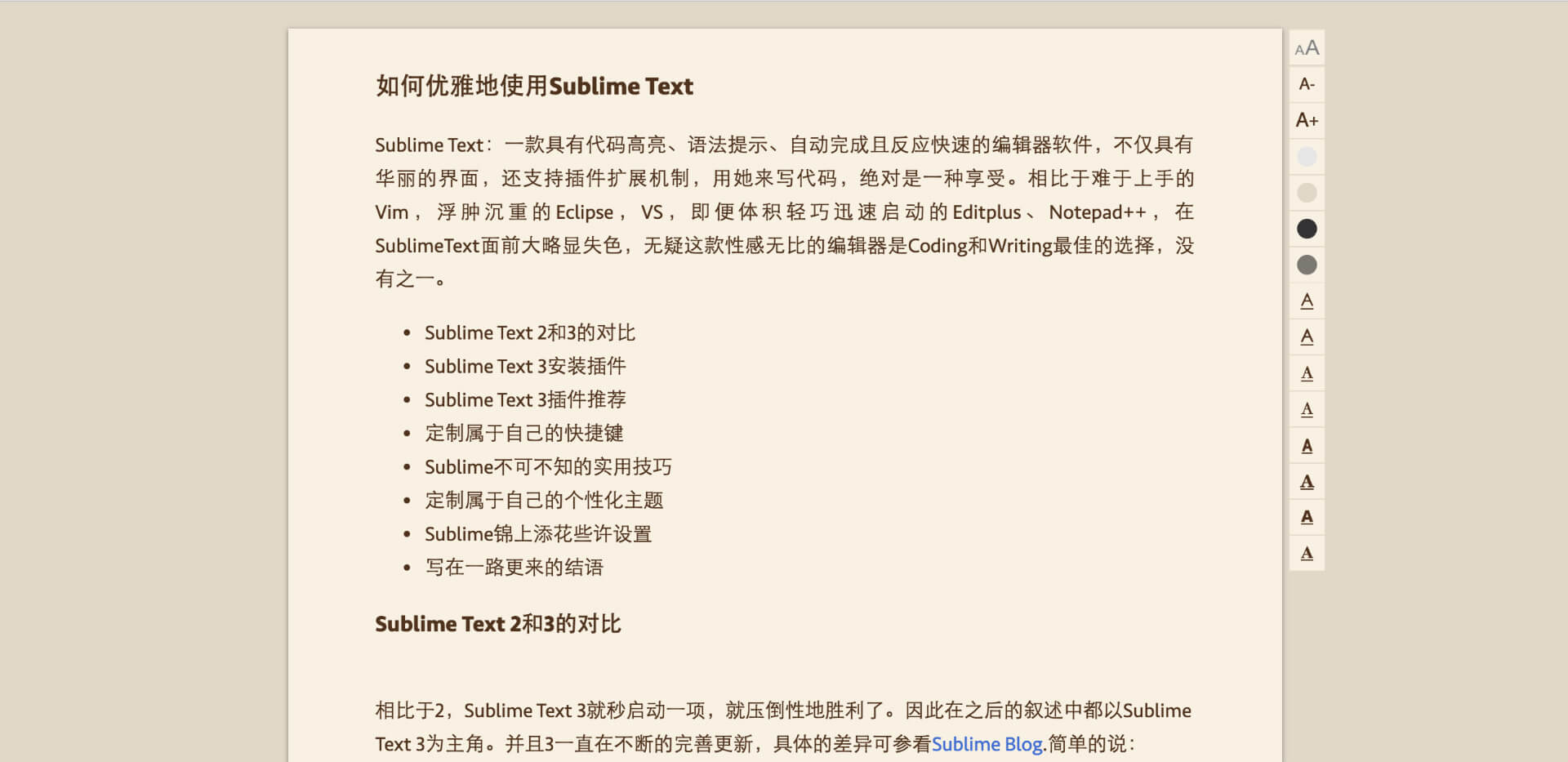Choose the fifth underlined A font option
The image size is (1568, 762).
tap(1307, 446)
